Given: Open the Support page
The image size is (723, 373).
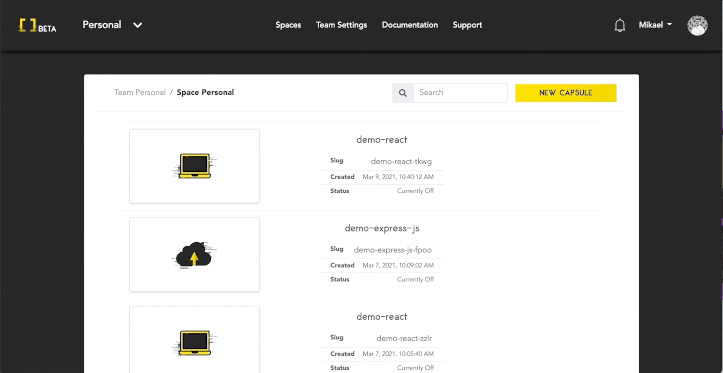Looking at the screenshot, I should (x=467, y=25).
